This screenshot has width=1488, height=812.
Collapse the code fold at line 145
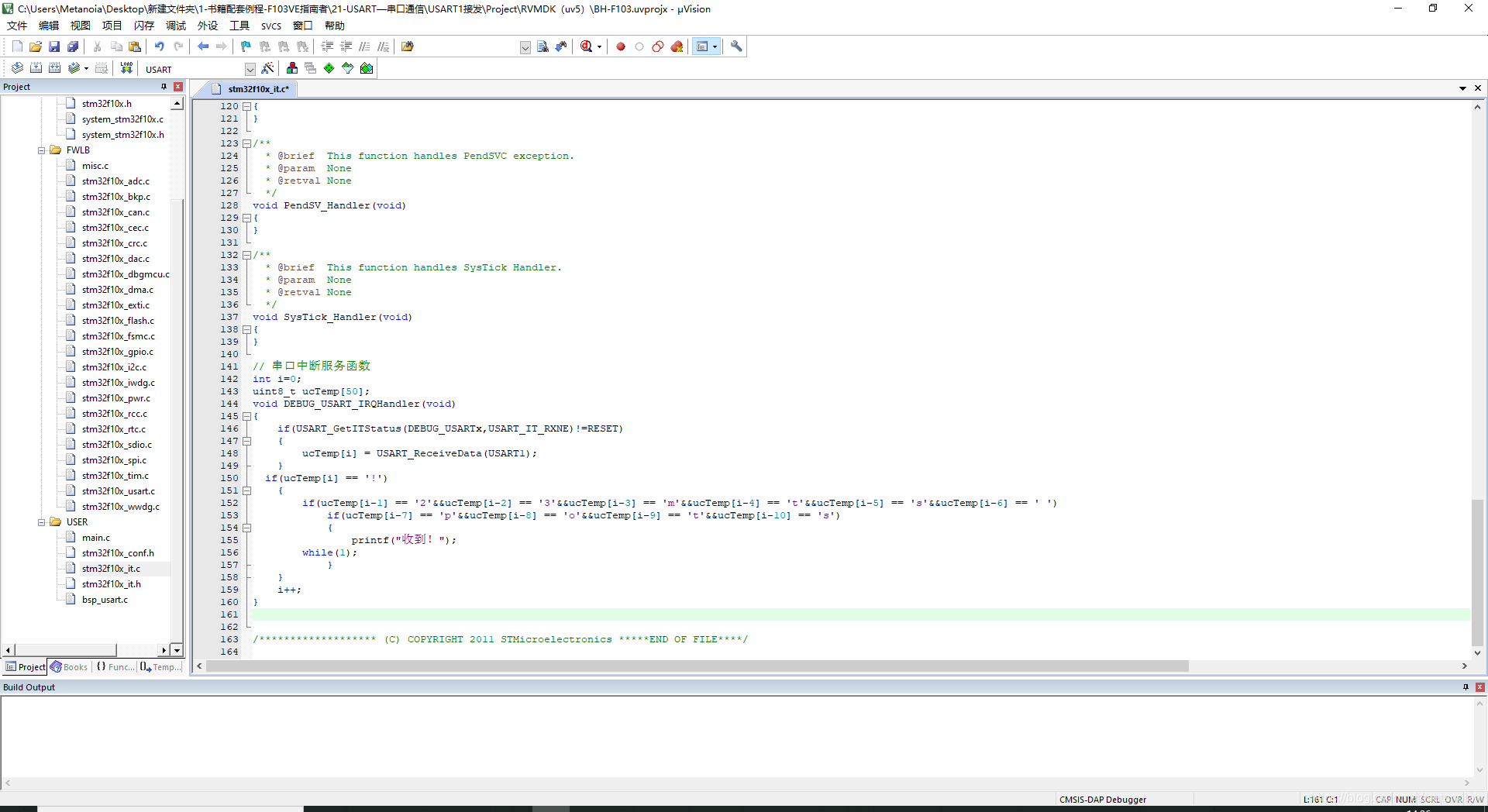click(x=246, y=416)
